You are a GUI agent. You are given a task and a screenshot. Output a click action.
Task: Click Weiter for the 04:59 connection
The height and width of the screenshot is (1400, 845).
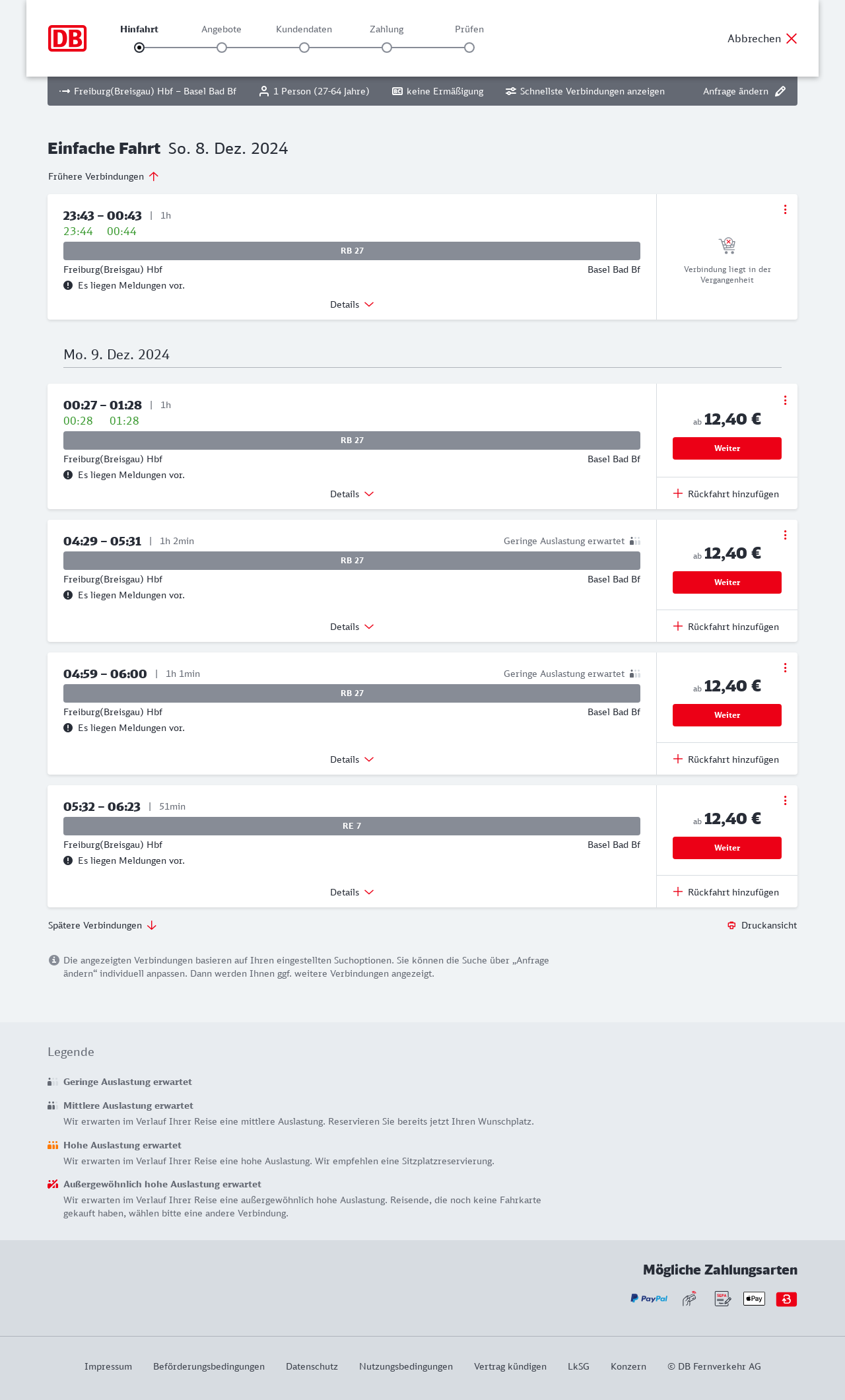click(727, 715)
